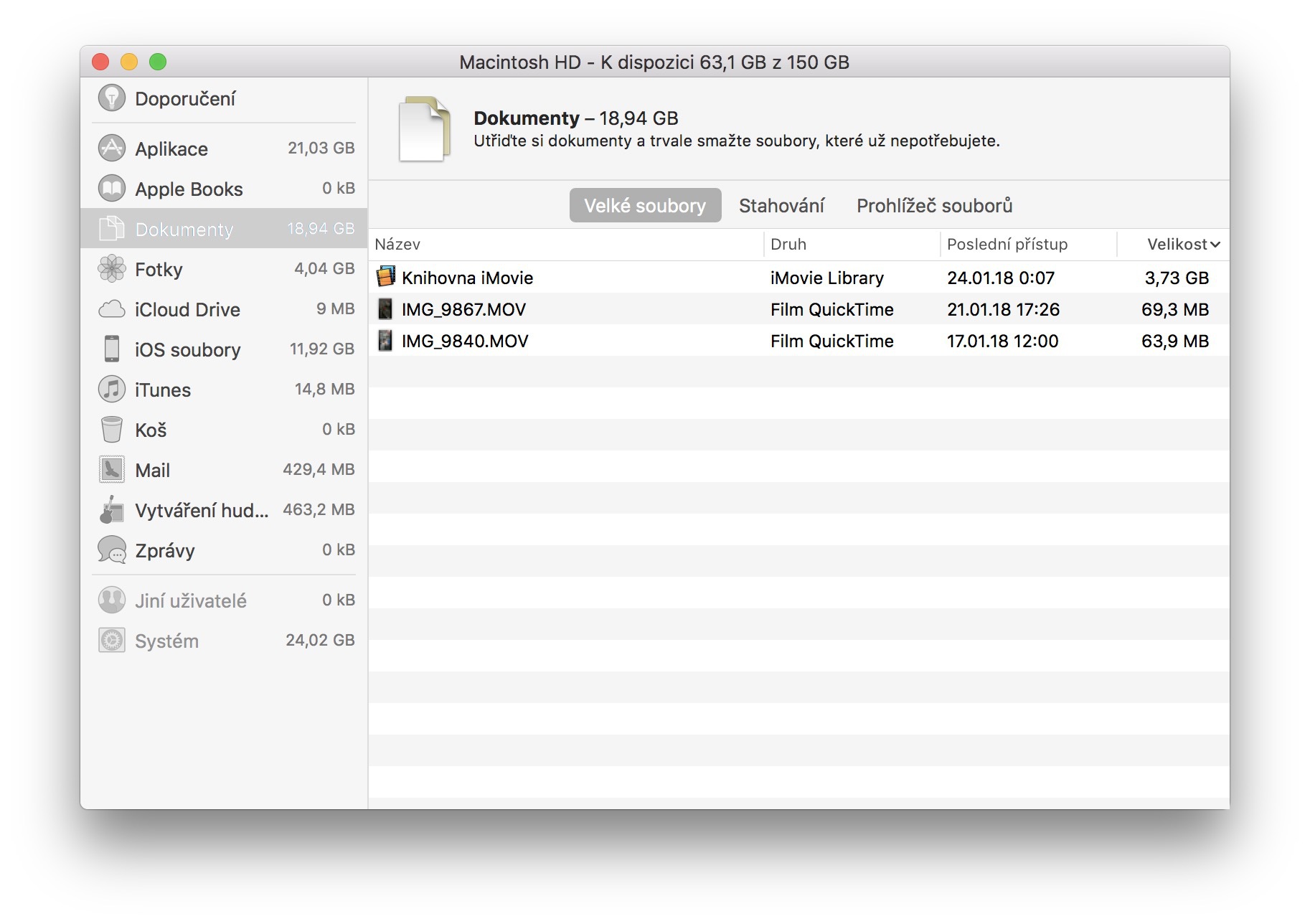Click the iOS soubory phone icon

point(111,349)
